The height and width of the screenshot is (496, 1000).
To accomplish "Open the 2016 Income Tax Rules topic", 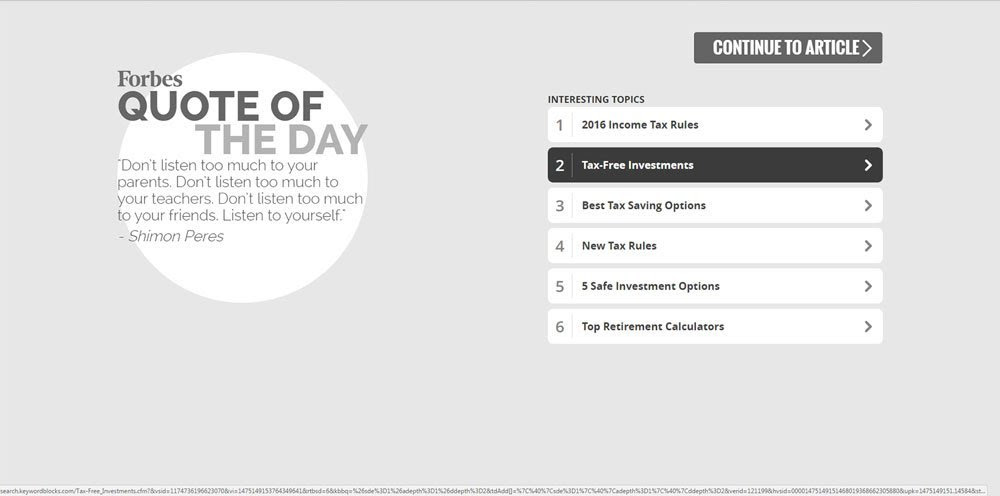I will coord(640,125).
